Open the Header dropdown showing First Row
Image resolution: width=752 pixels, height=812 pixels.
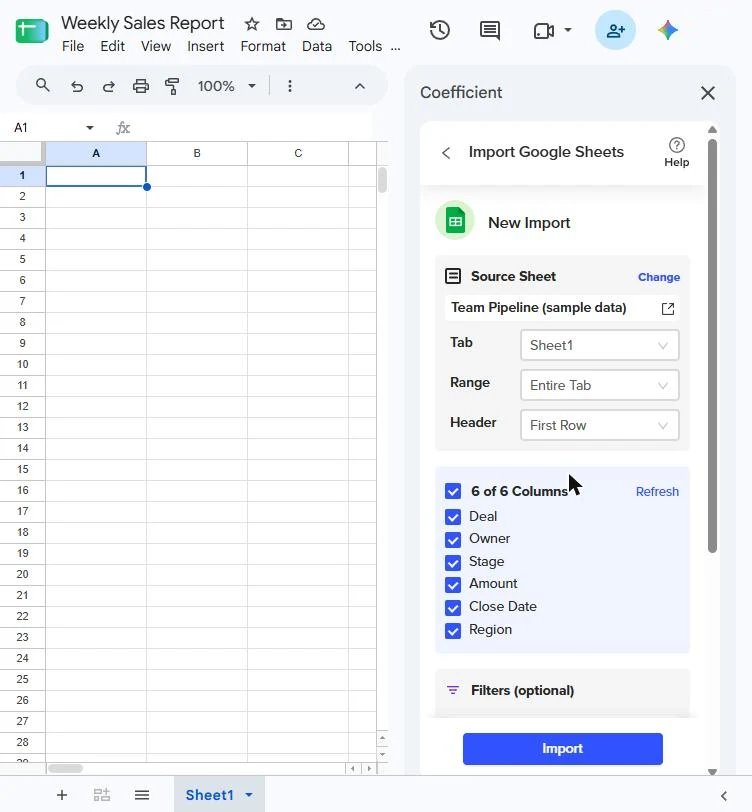tap(600, 425)
